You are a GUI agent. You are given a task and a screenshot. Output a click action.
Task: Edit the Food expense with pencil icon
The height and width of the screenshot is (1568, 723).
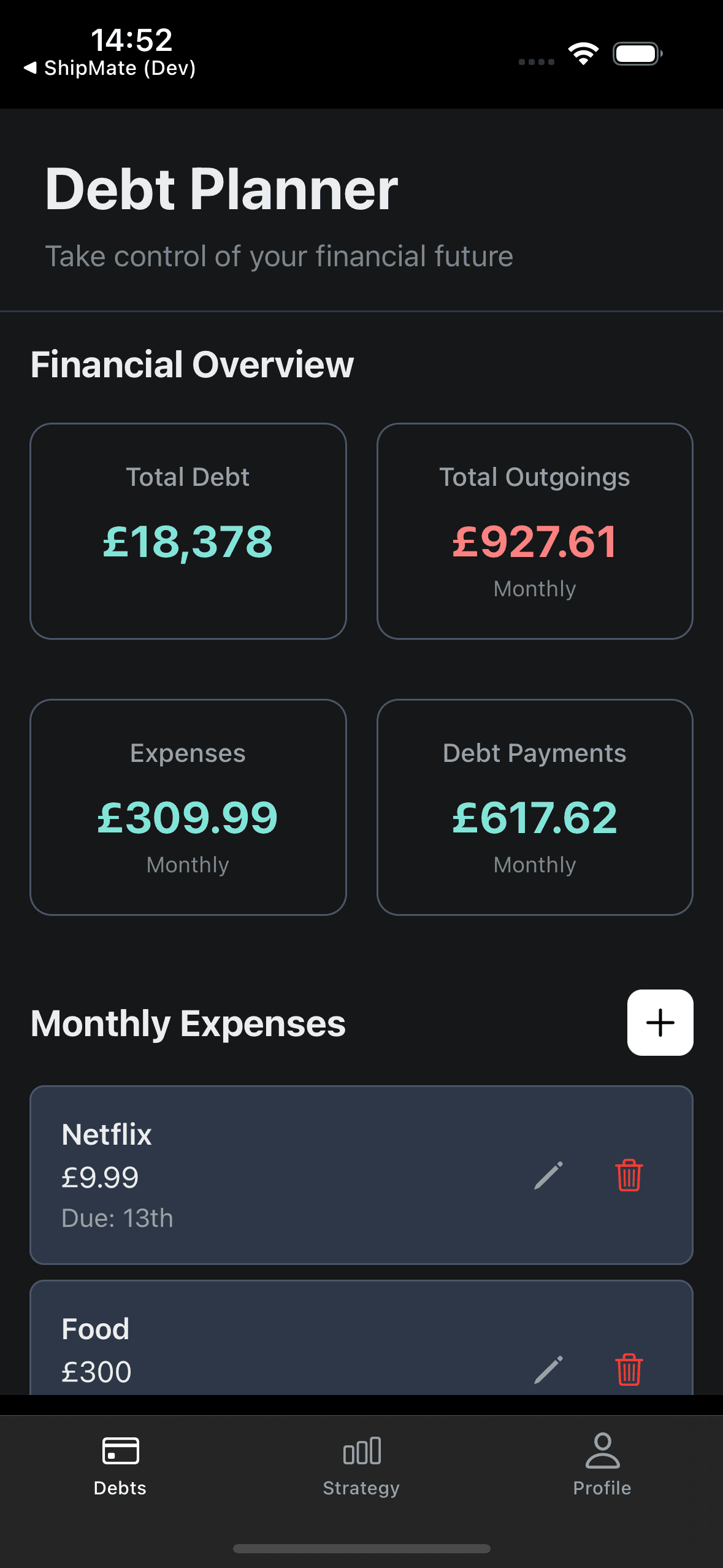click(x=548, y=1369)
